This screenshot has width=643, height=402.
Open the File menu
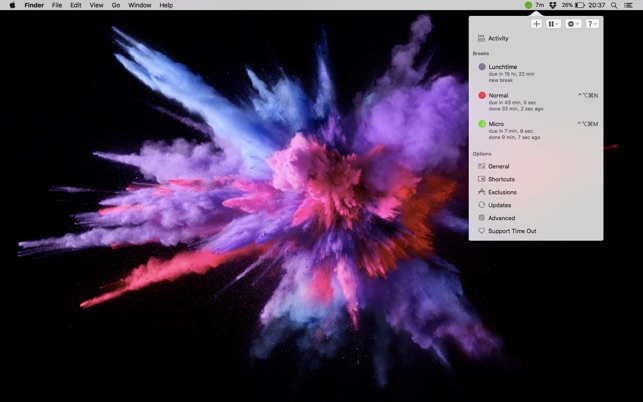57,5
